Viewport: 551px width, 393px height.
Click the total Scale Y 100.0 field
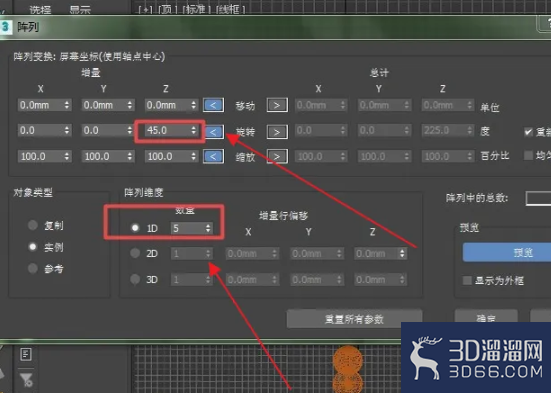(x=384, y=156)
